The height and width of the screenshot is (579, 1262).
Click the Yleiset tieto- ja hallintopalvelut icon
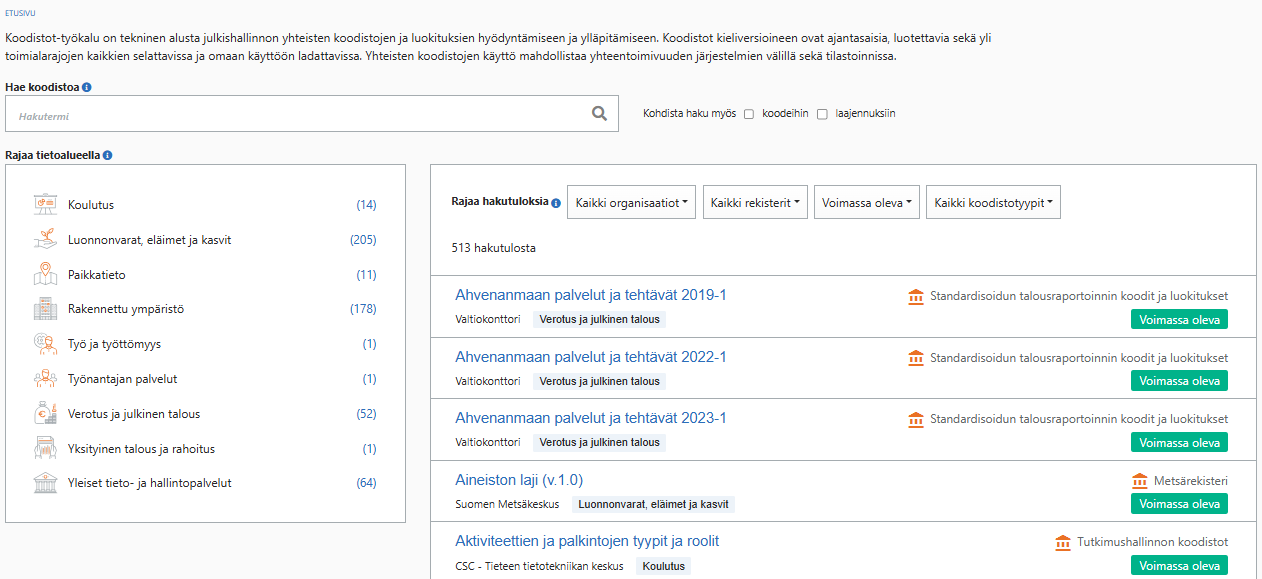coord(45,483)
